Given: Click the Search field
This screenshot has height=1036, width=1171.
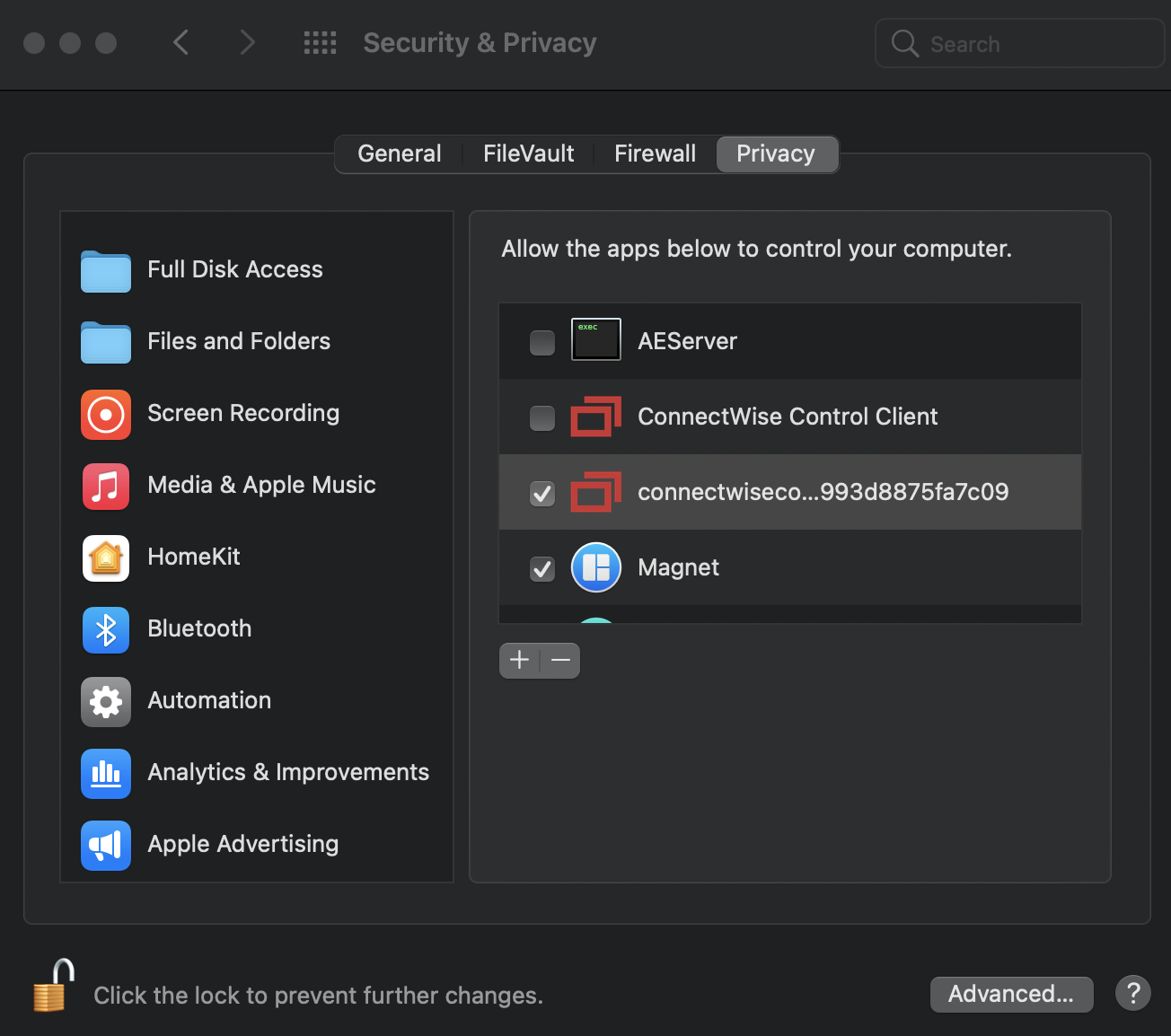Looking at the screenshot, I should point(1019,43).
